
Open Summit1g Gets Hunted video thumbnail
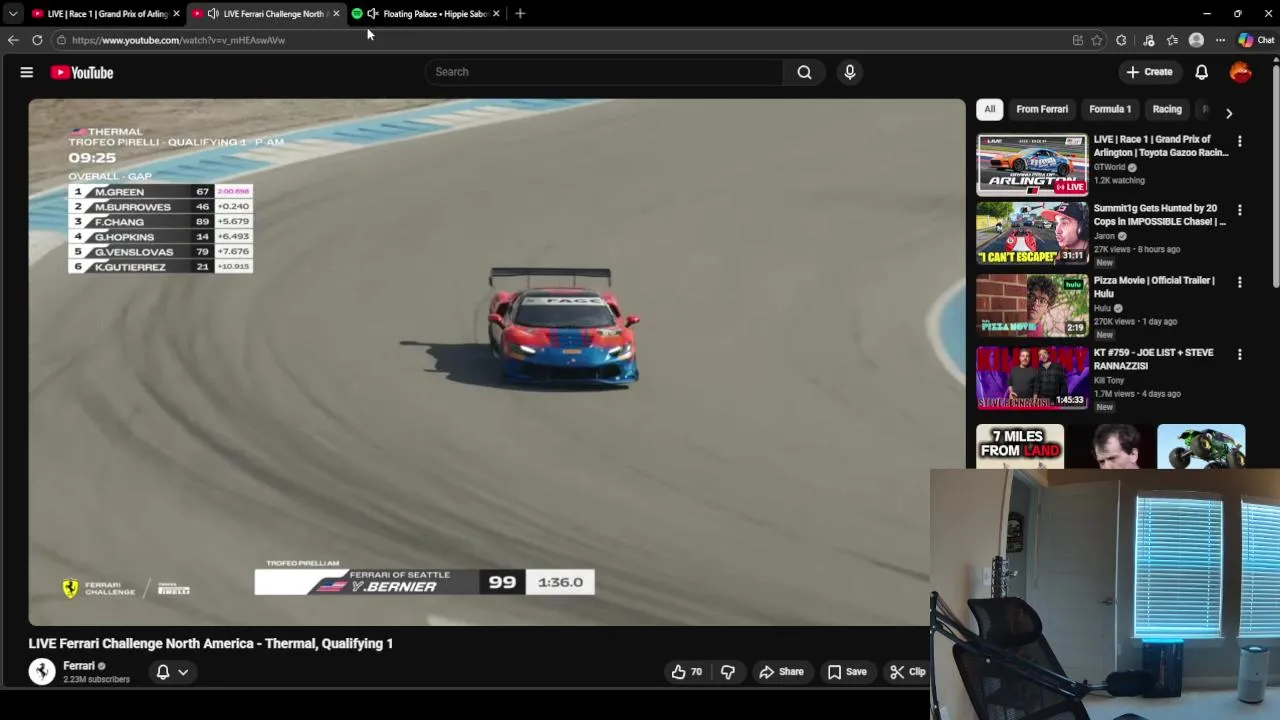[1032, 234]
